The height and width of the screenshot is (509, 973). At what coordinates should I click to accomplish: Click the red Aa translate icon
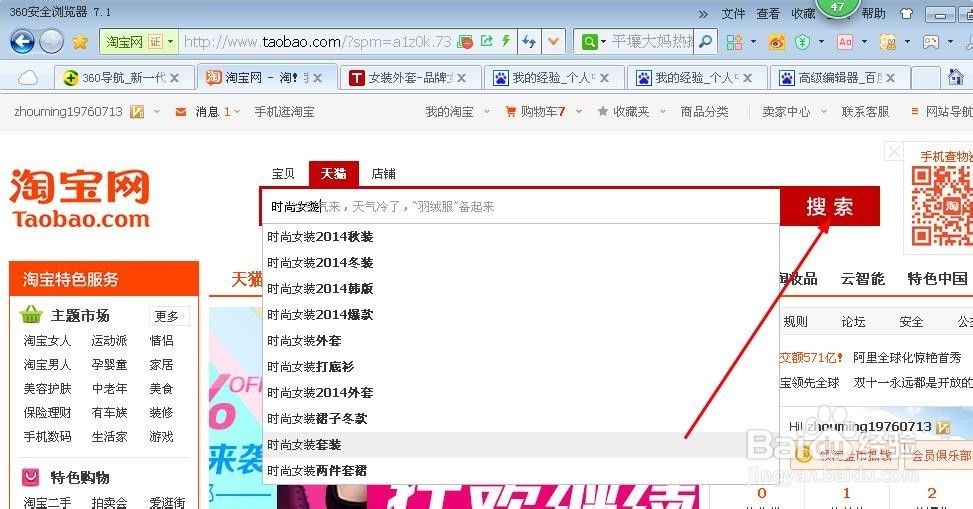[845, 42]
